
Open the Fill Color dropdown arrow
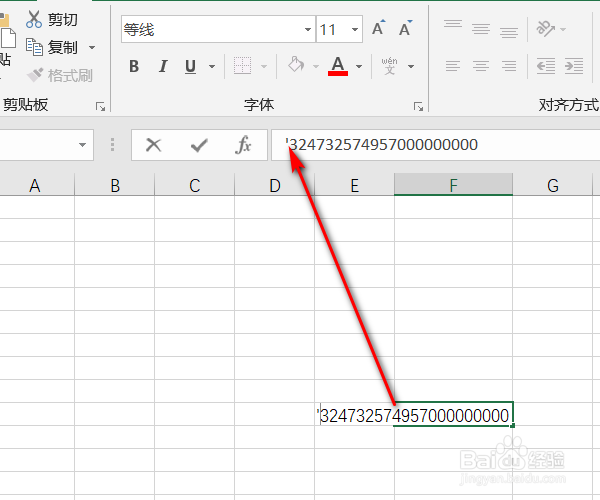316,67
